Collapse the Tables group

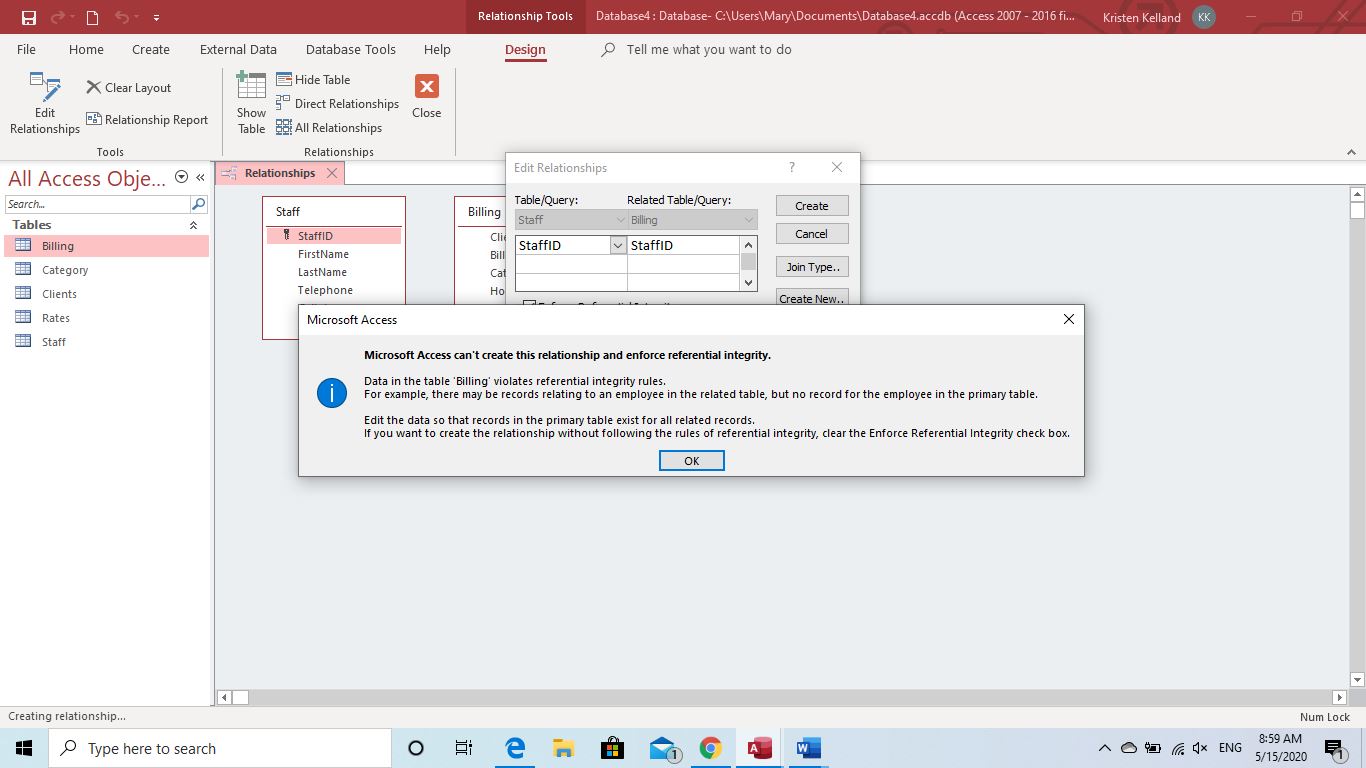point(193,225)
